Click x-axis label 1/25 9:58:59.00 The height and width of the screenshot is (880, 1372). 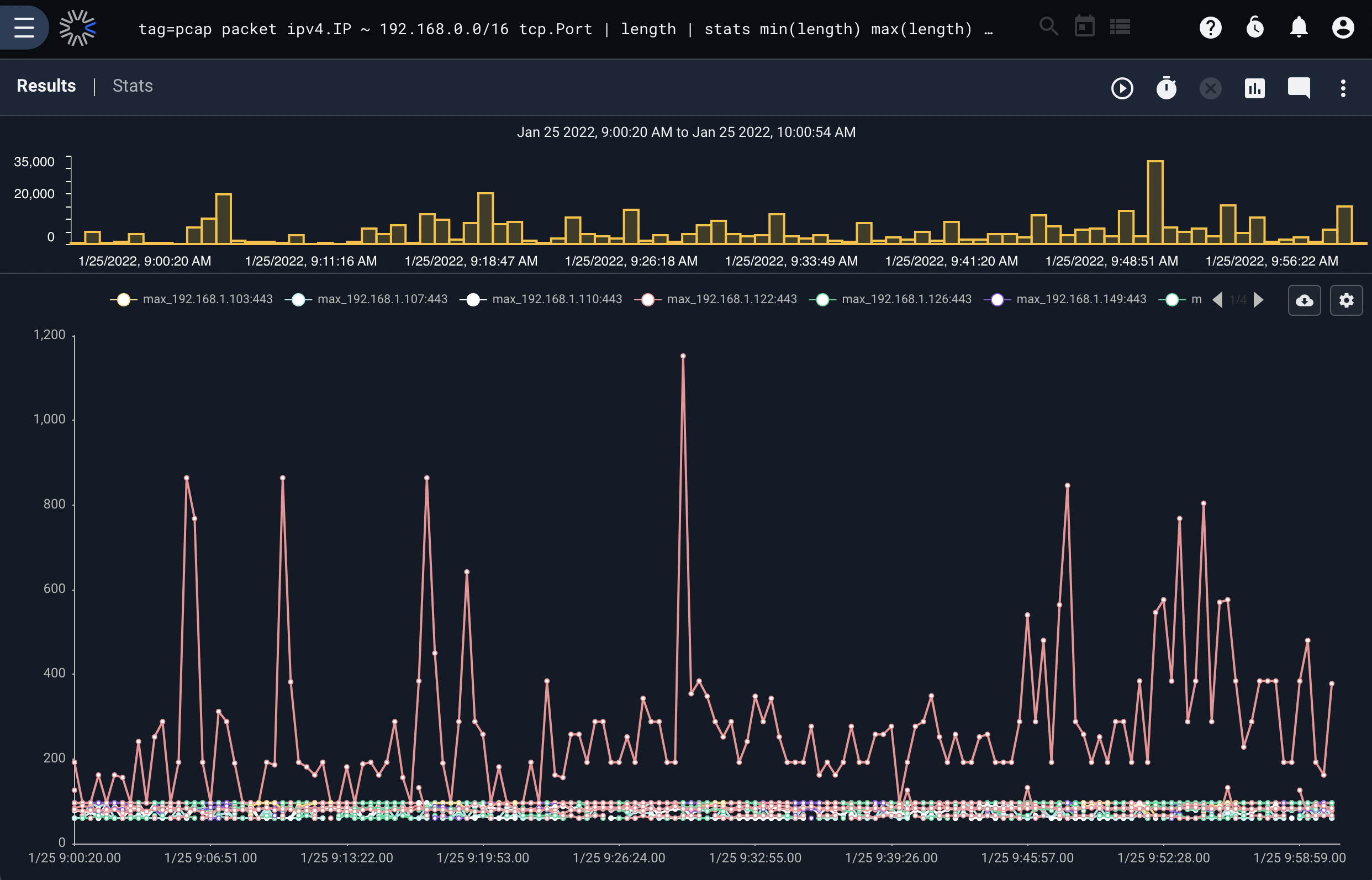[1300, 858]
